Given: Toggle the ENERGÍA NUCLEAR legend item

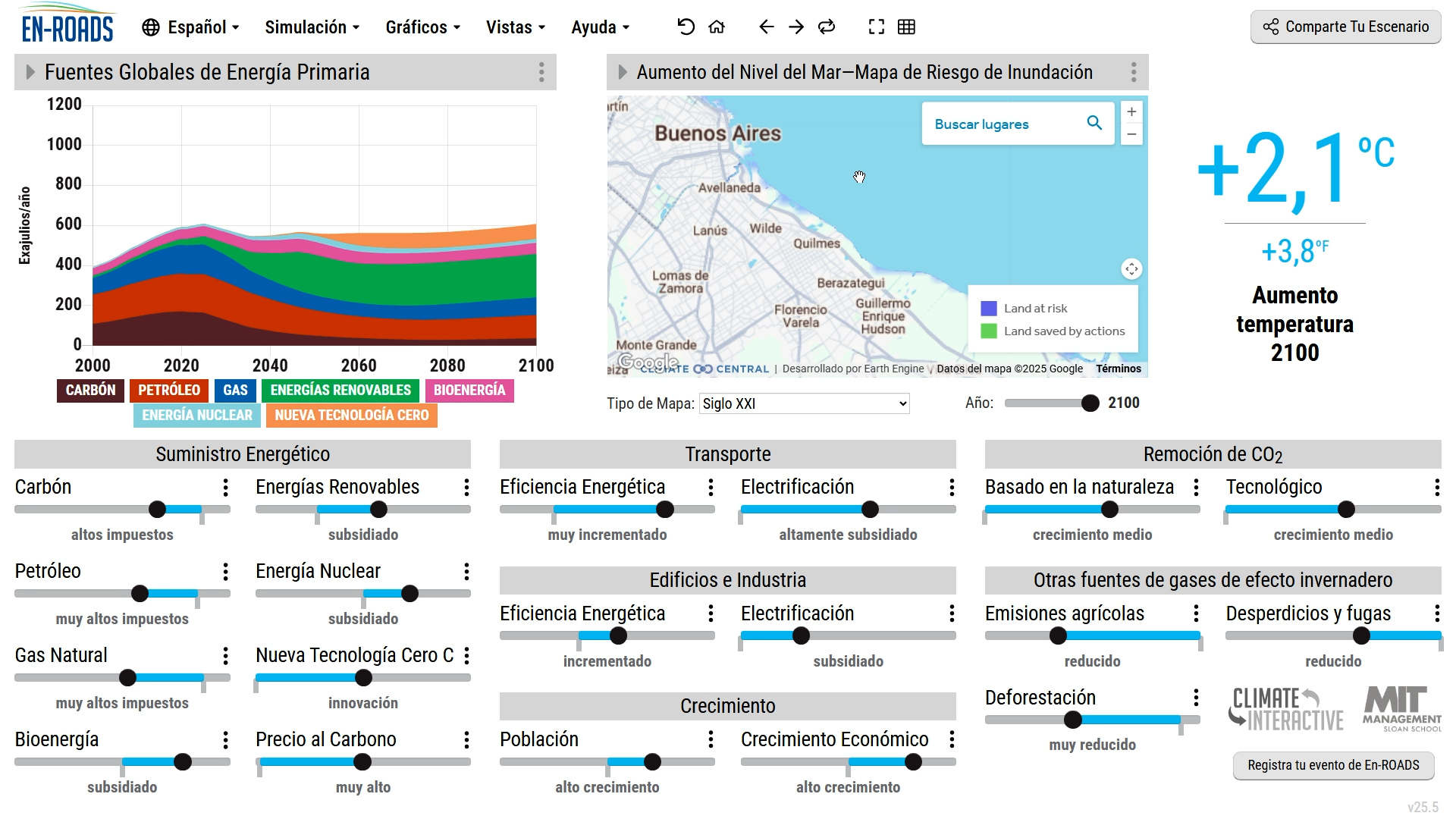Looking at the screenshot, I should (196, 416).
